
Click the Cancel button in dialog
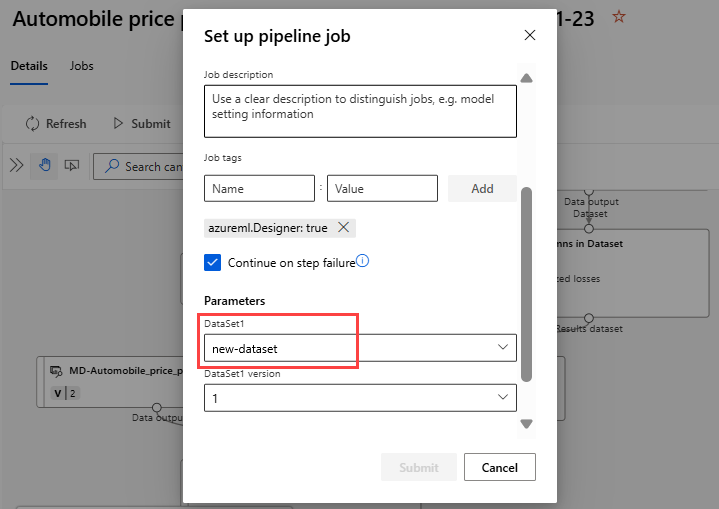[499, 467]
